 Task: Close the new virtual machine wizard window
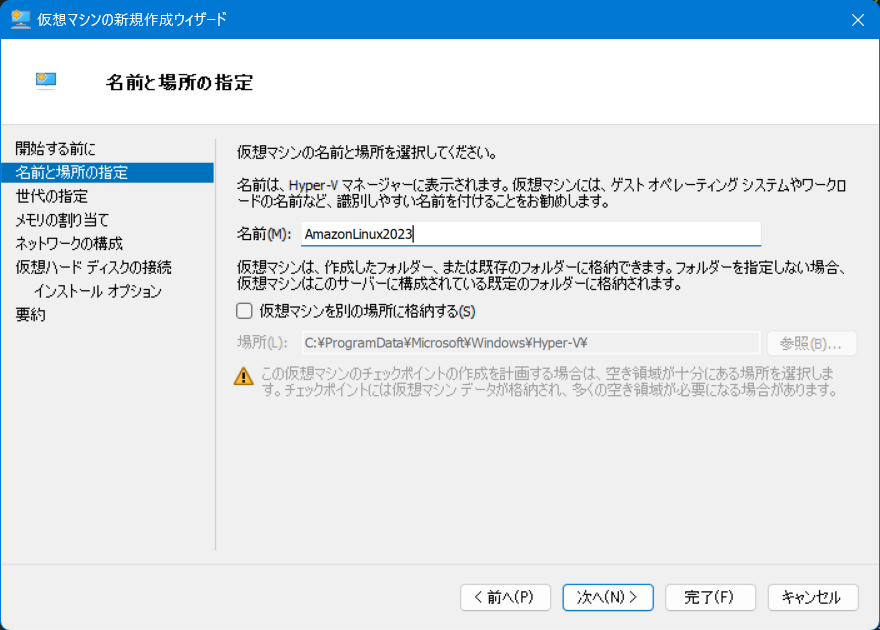coord(857,20)
